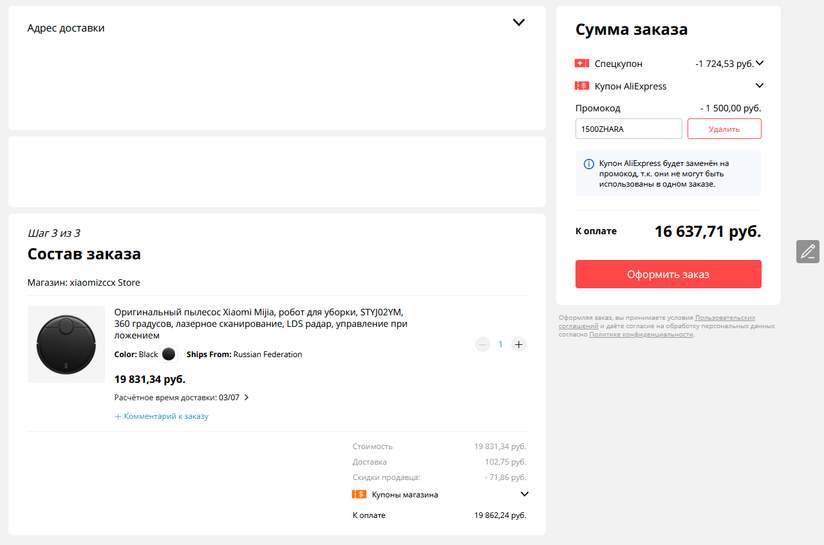This screenshot has width=824, height=545.
Task: Open the Пользовательским соглашением link
Action: click(x=725, y=318)
